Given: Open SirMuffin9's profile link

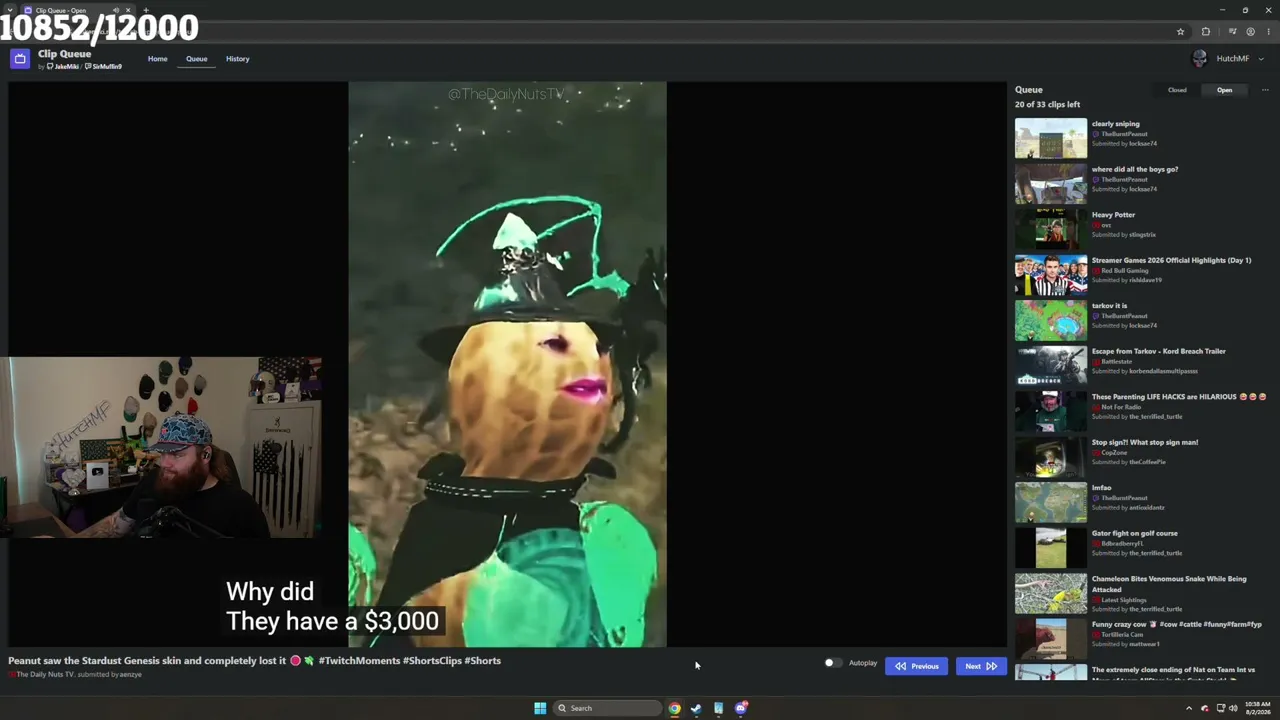Looking at the screenshot, I should pos(104,67).
